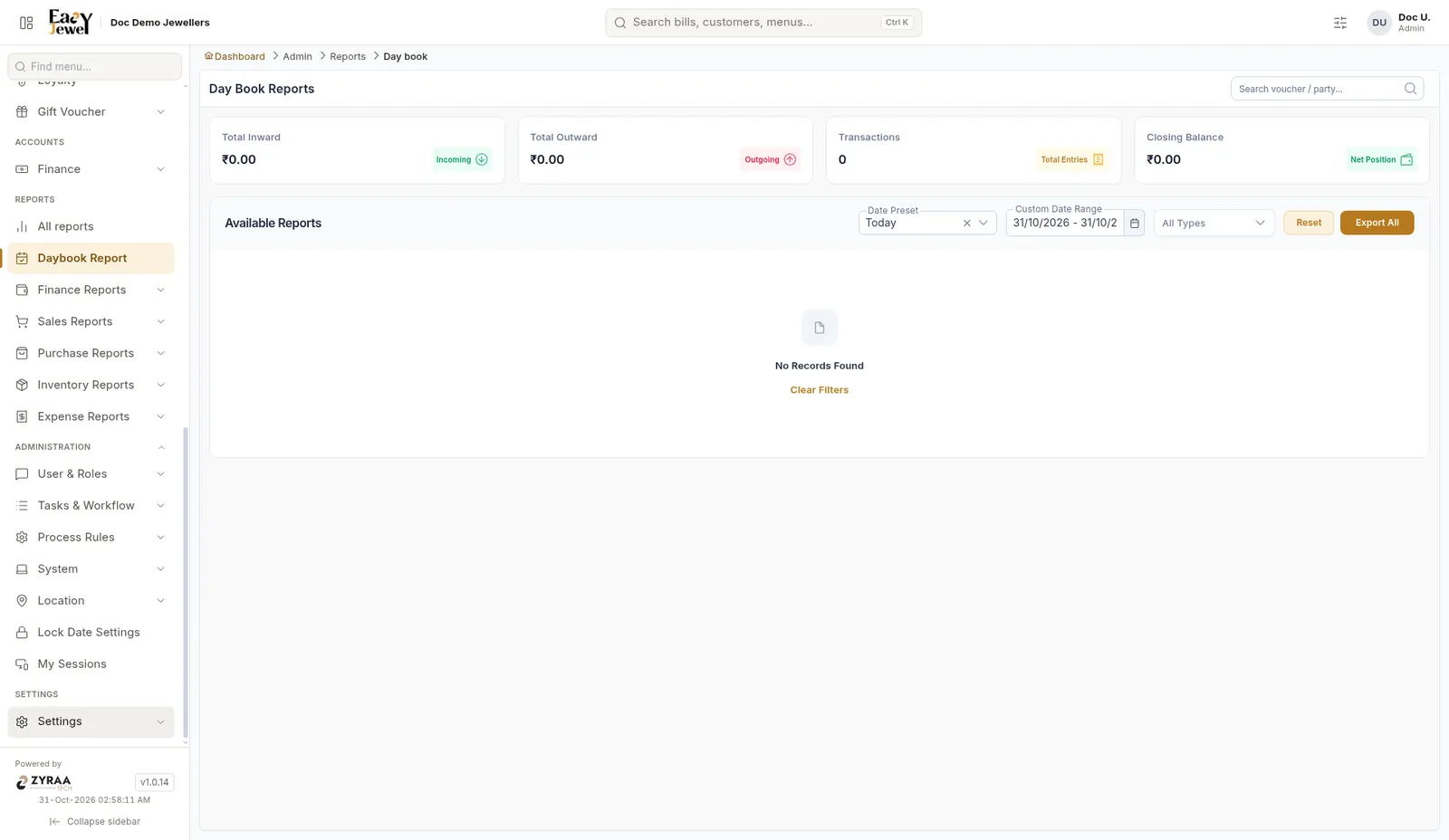This screenshot has width=1449, height=840.
Task: Open the All Types dropdown
Action: 1214,223
